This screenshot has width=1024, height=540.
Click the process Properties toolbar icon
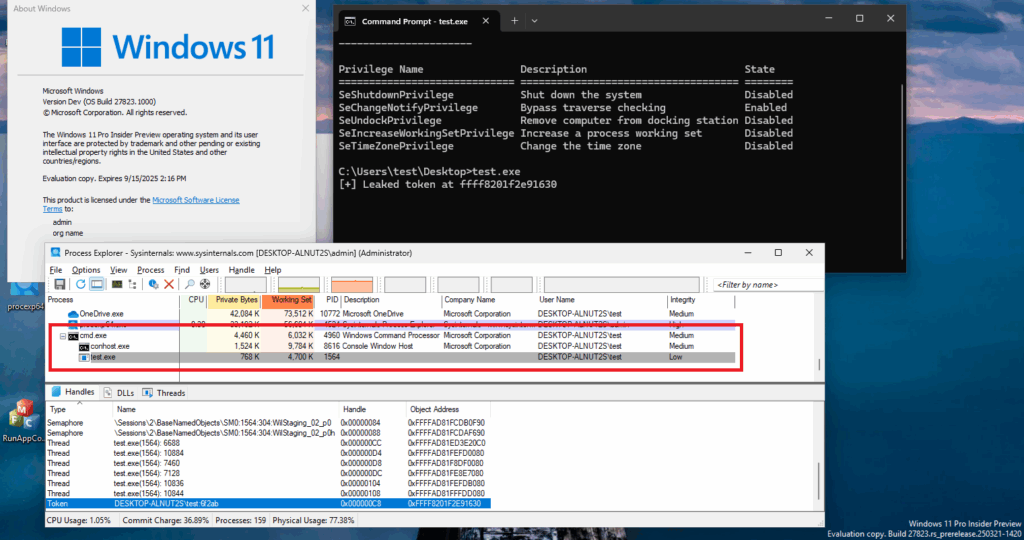click(153, 284)
